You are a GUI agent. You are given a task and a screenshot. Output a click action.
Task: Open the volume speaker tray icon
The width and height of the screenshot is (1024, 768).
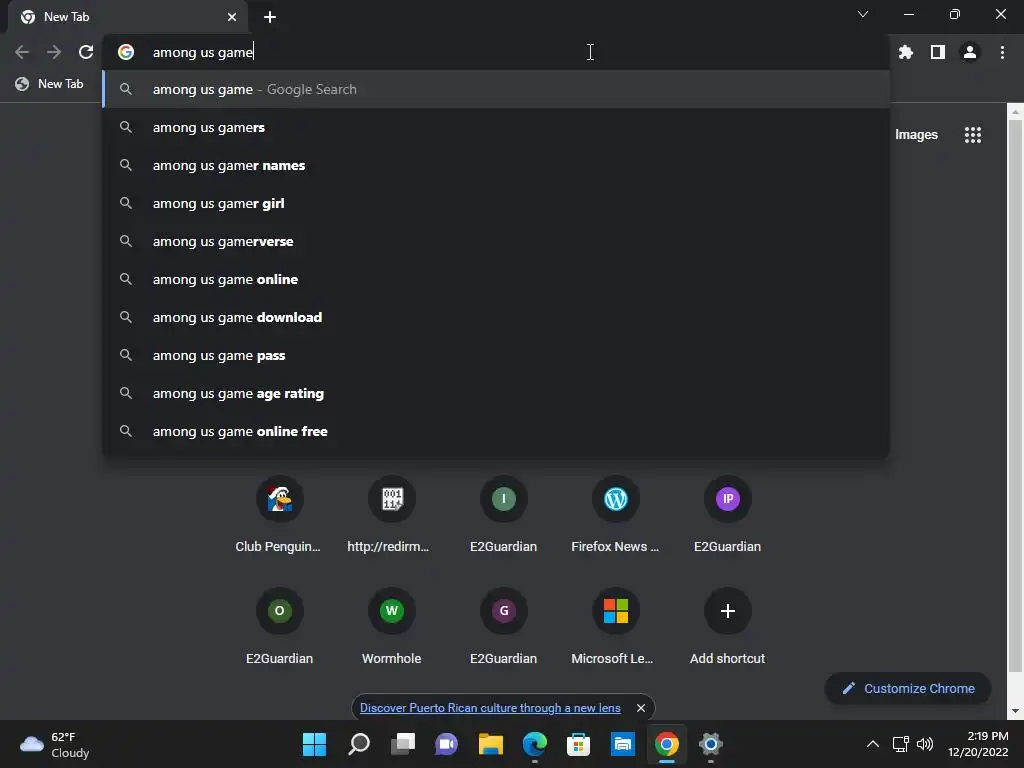point(925,744)
